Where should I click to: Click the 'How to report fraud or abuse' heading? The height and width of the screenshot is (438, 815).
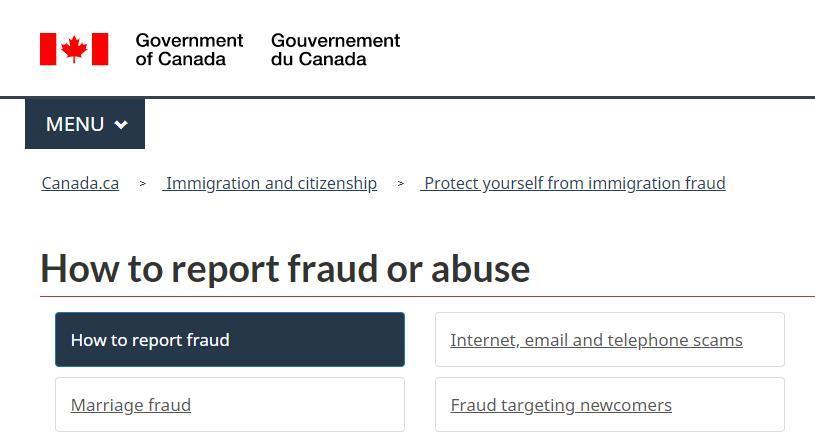coord(285,269)
